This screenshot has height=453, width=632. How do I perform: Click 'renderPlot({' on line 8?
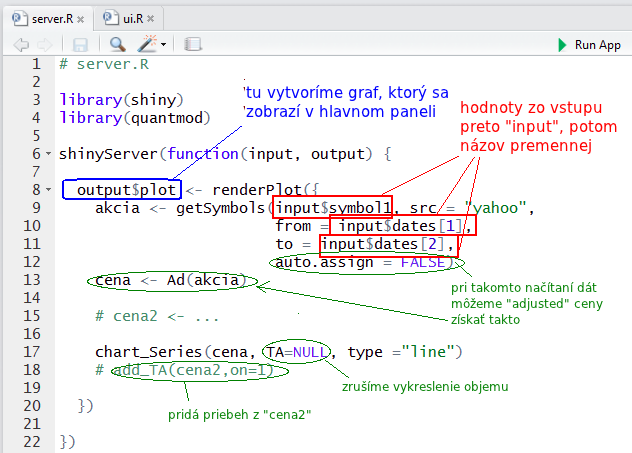pos(266,189)
